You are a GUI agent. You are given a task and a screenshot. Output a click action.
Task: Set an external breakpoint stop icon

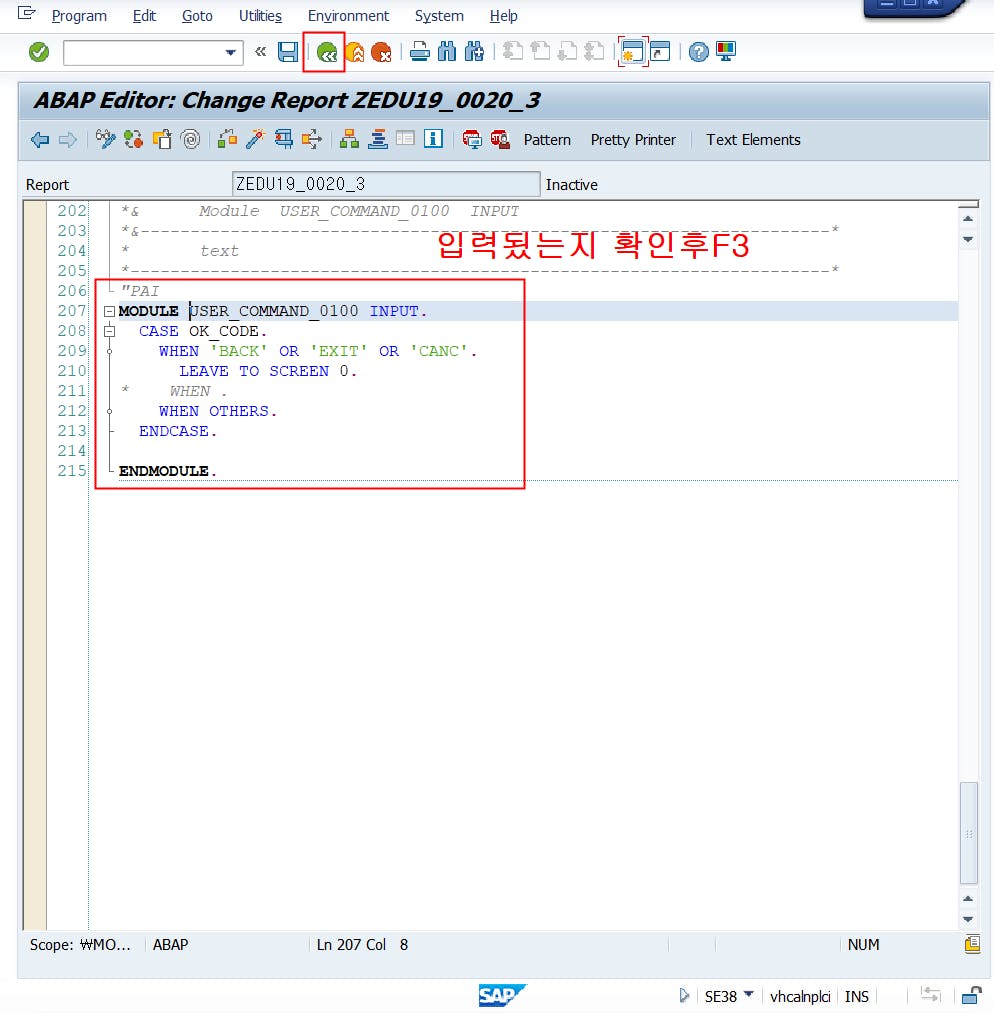coord(501,140)
